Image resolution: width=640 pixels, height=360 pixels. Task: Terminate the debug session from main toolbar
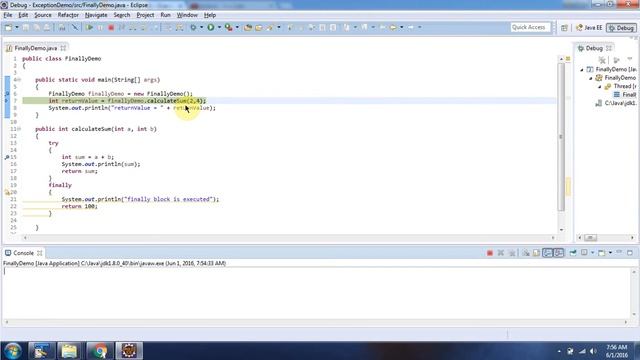[x=111, y=27]
